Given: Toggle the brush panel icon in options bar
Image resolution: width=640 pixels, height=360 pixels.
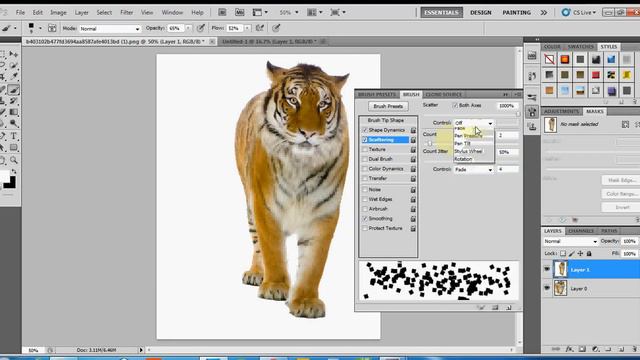Looking at the screenshot, I should 52,28.
